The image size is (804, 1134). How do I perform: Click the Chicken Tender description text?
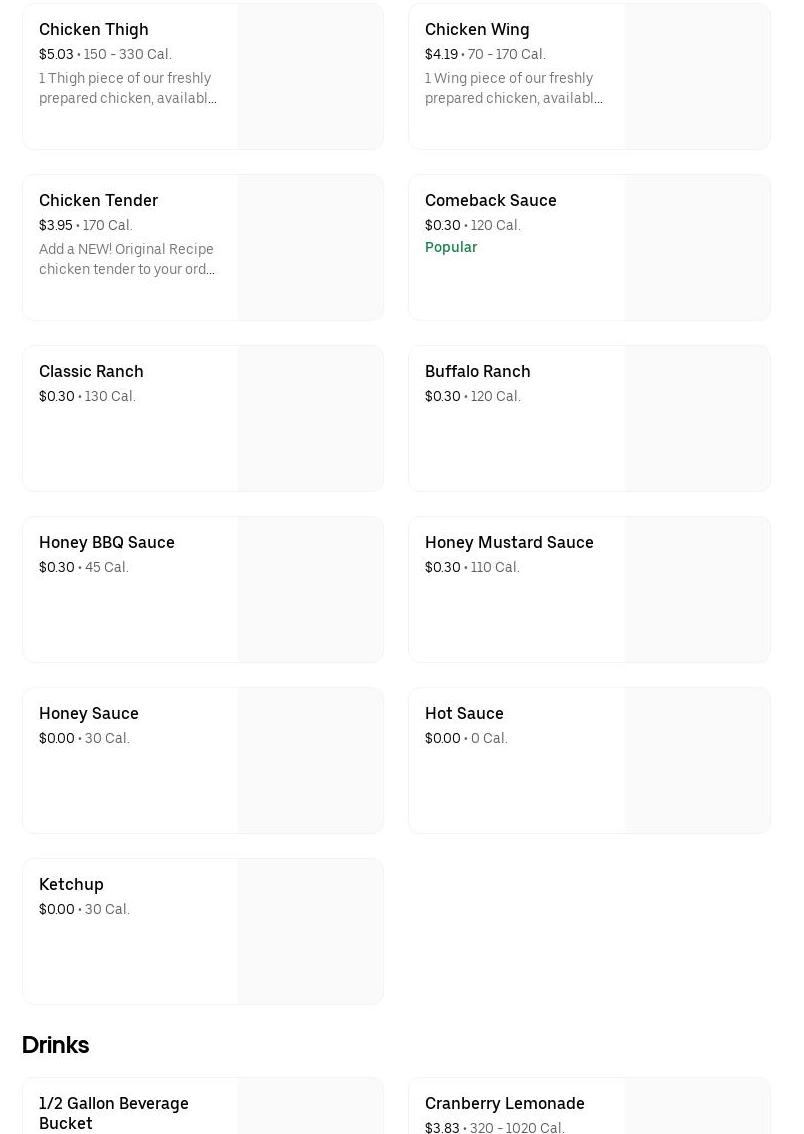point(127,259)
